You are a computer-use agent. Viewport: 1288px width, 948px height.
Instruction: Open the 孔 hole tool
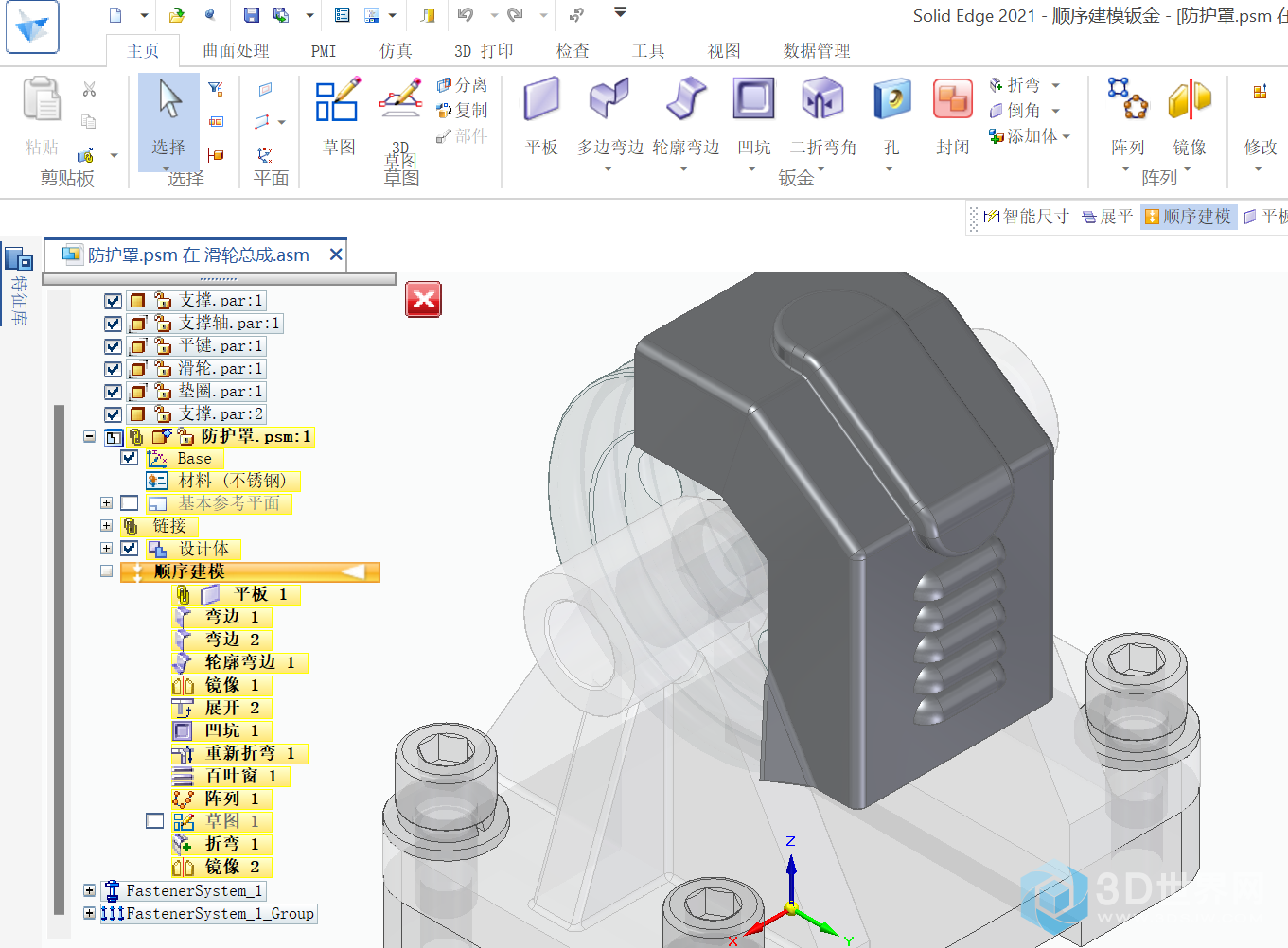pyautogui.click(x=891, y=116)
